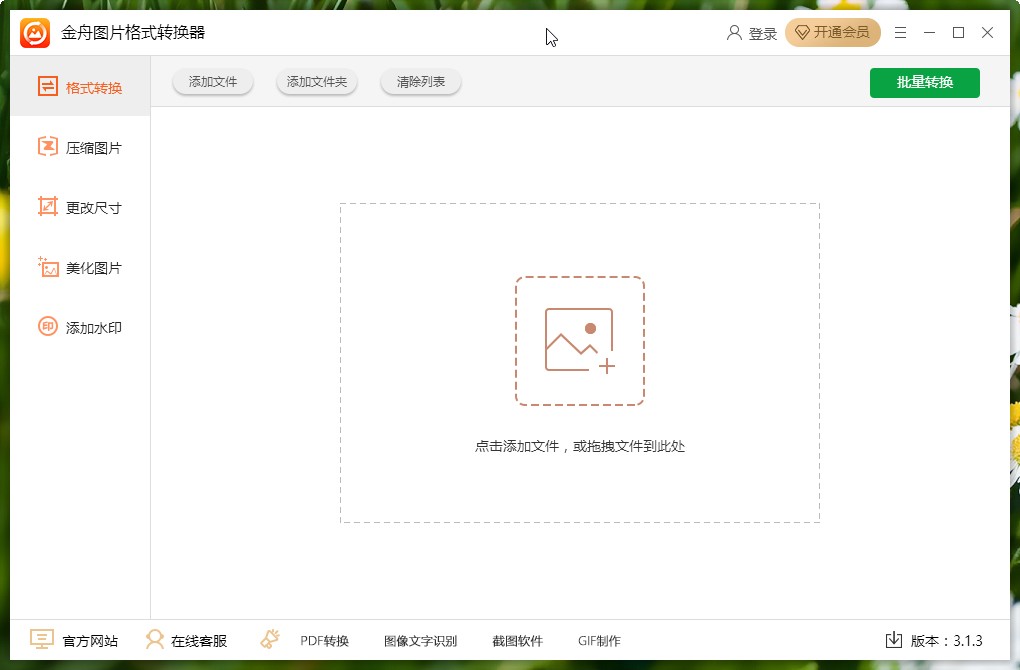Click the 官方网站 monitor icon
This screenshot has width=1020, height=670.
tap(40, 639)
